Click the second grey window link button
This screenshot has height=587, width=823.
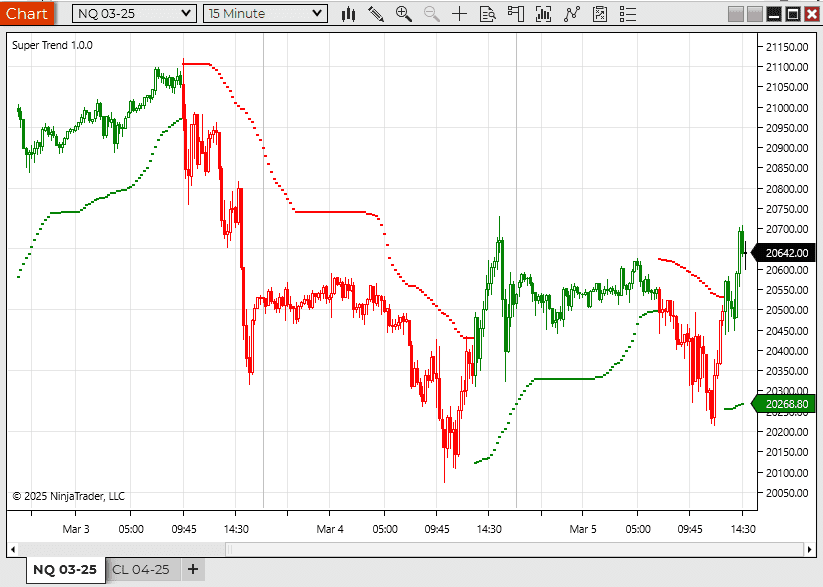[x=755, y=14]
